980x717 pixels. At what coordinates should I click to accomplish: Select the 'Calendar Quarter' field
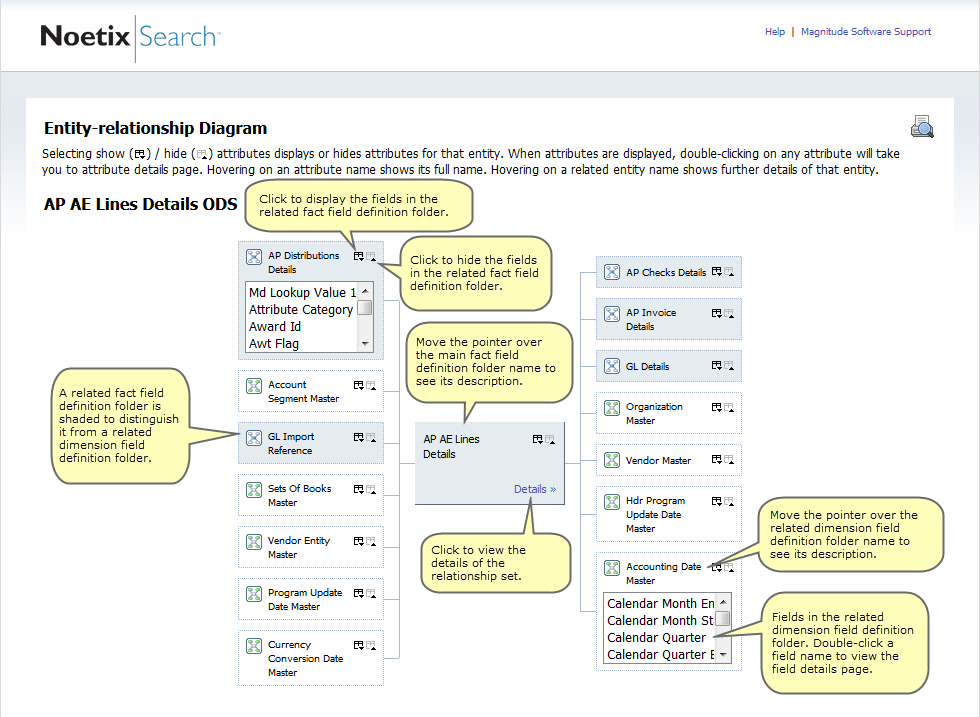pyautogui.click(x=656, y=638)
